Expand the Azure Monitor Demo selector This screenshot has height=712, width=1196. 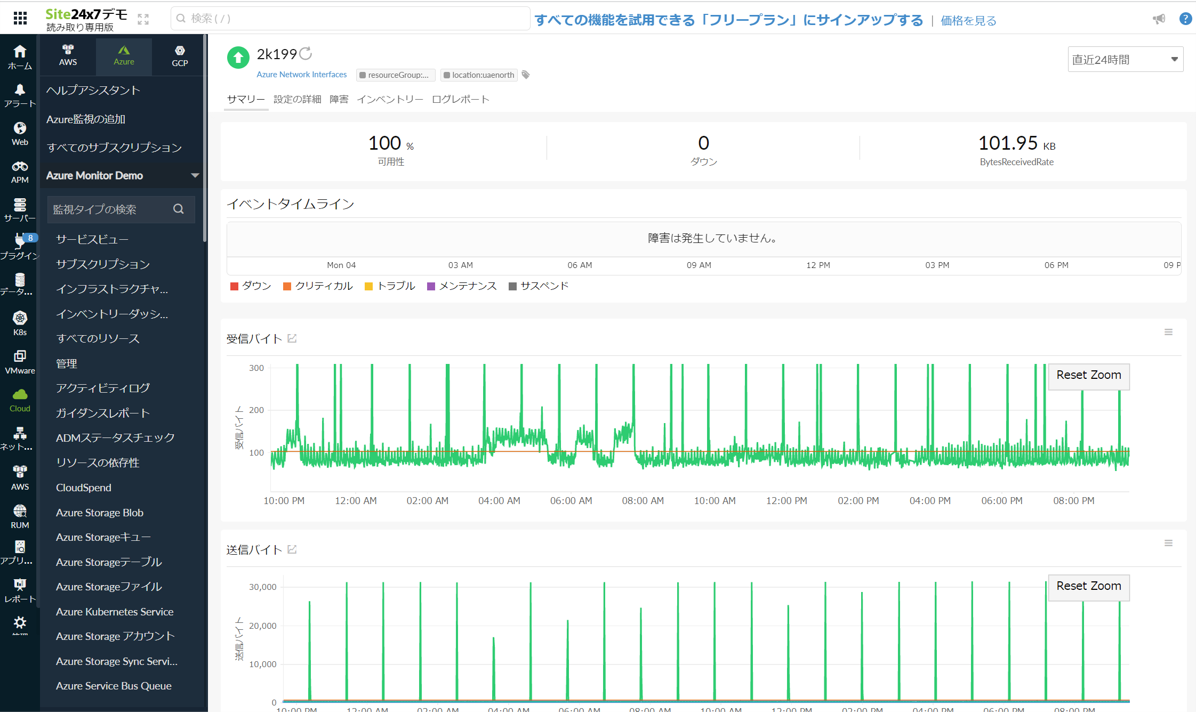click(x=120, y=174)
